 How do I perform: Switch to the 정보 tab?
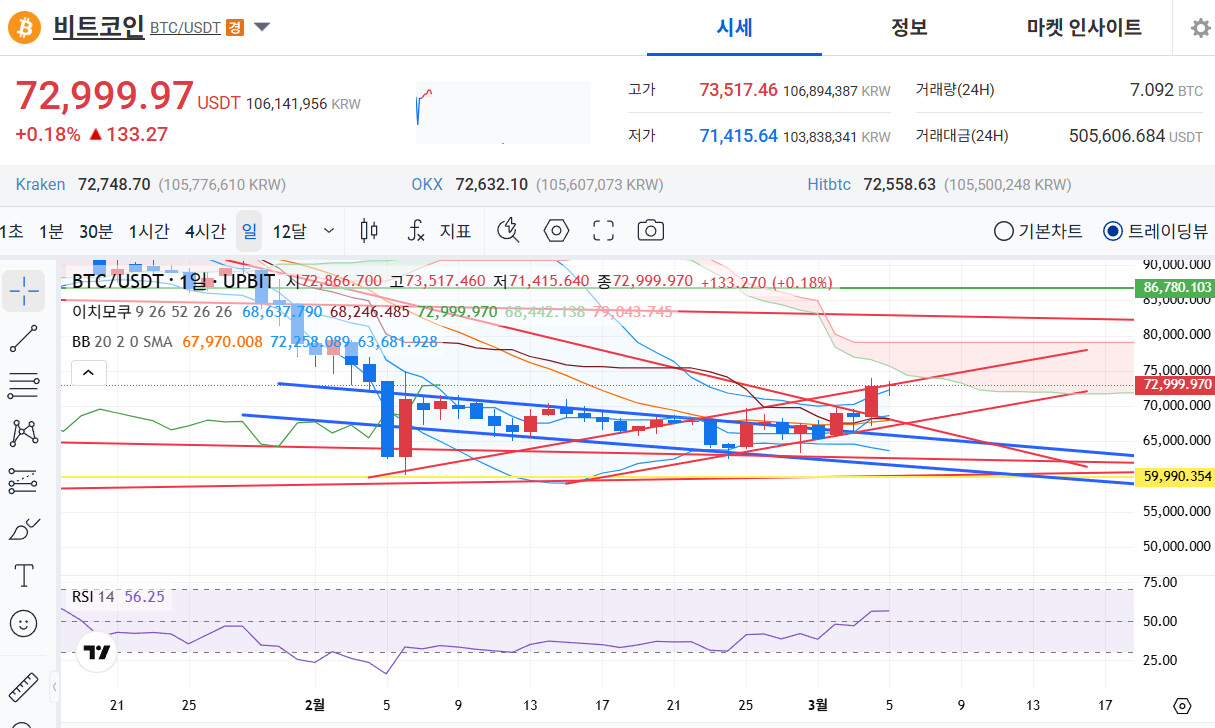coord(910,28)
